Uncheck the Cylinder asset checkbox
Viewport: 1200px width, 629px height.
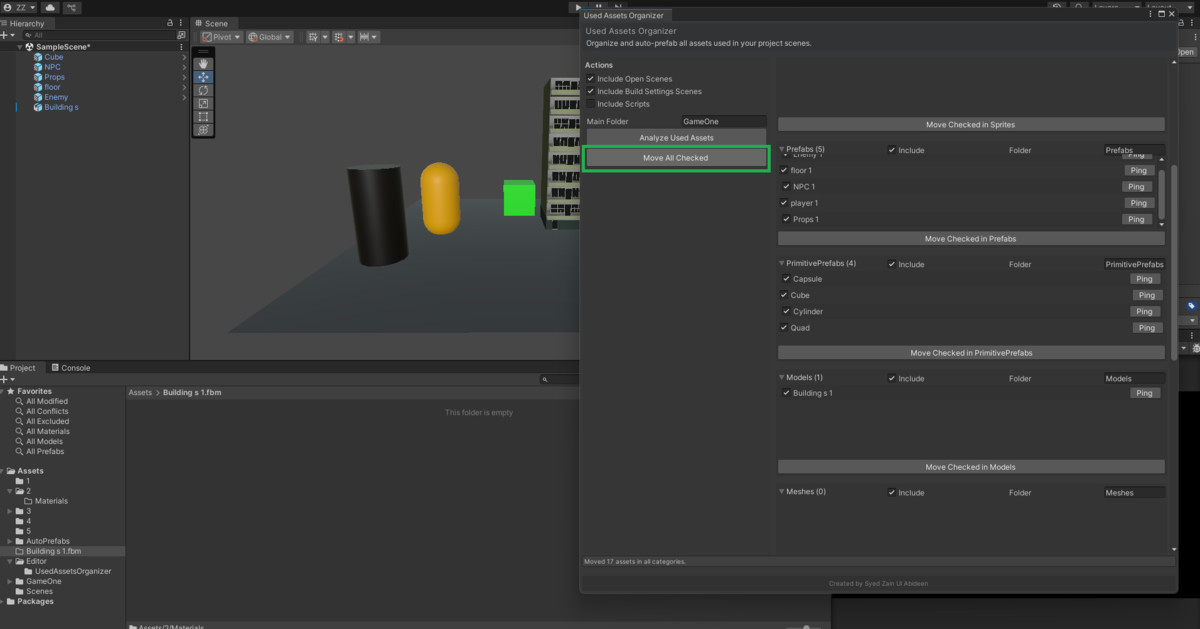point(785,312)
